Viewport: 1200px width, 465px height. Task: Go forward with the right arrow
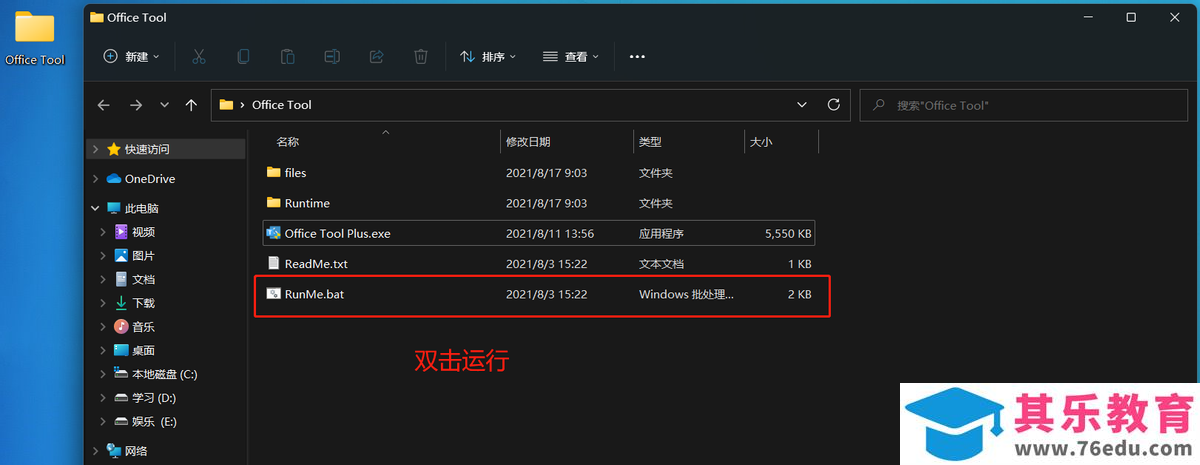click(x=136, y=105)
